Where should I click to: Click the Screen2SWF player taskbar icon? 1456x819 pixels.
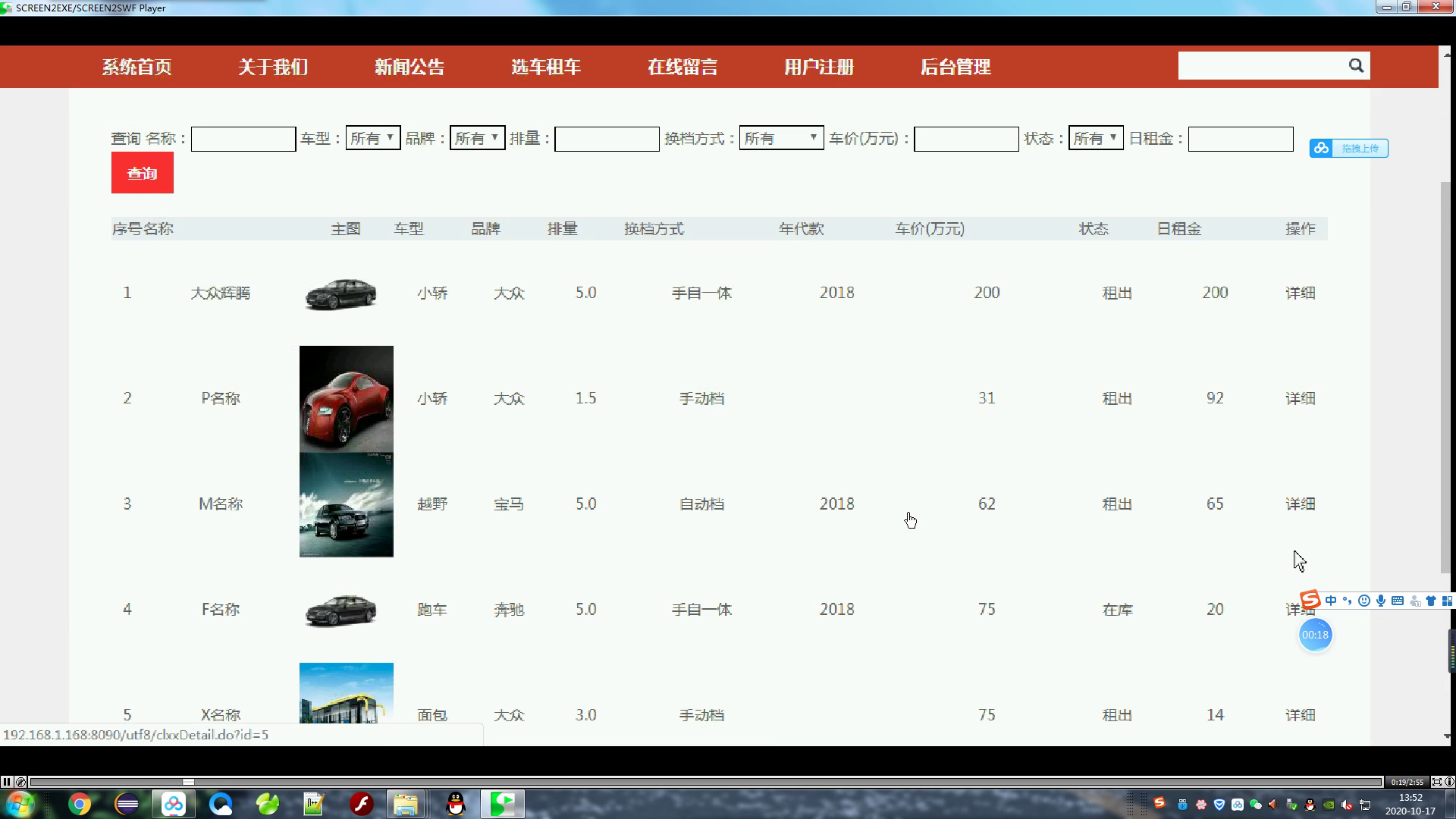tap(502, 804)
